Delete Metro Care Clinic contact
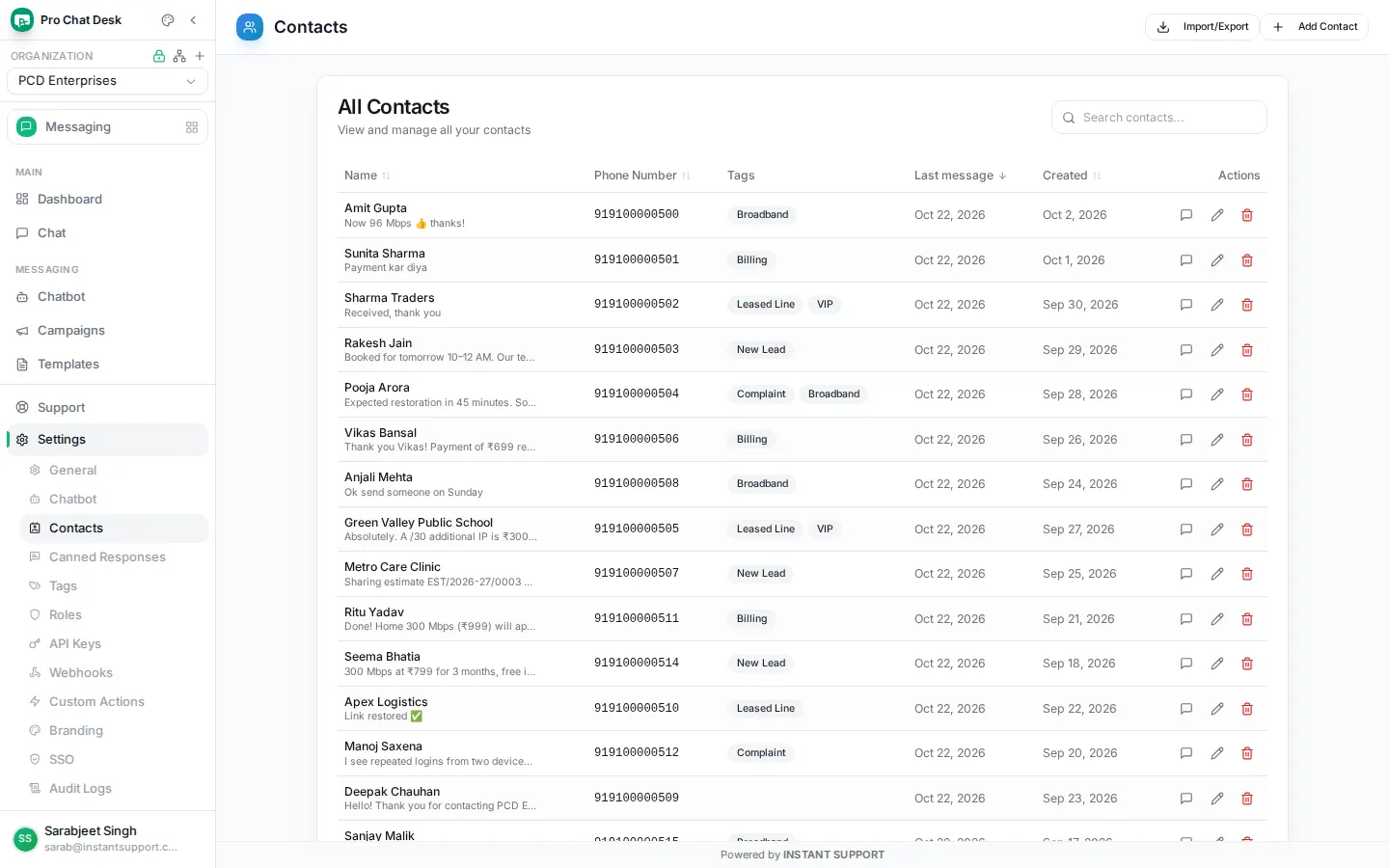The width and height of the screenshot is (1389, 868). [x=1247, y=574]
